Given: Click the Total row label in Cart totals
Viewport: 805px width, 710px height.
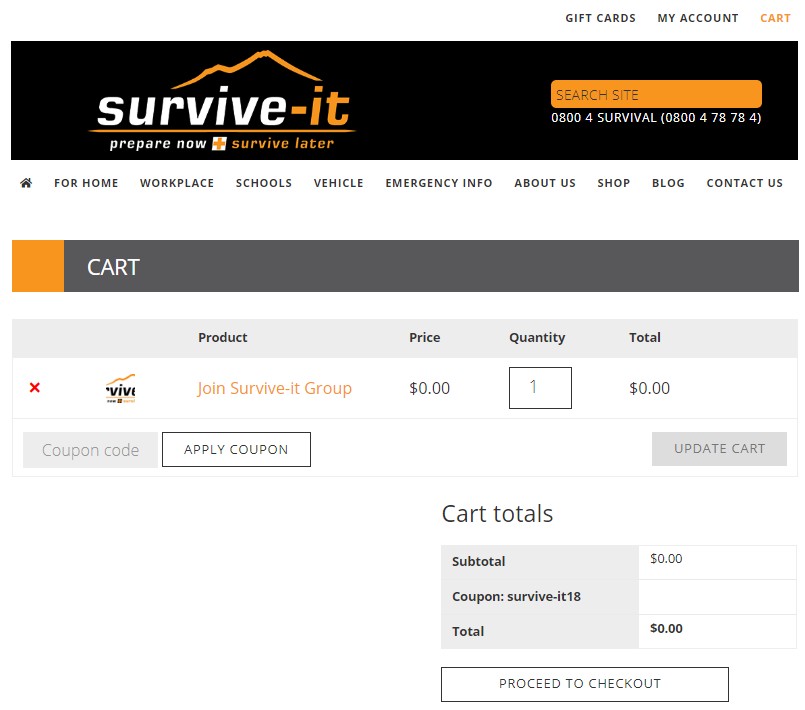Looking at the screenshot, I should (468, 631).
